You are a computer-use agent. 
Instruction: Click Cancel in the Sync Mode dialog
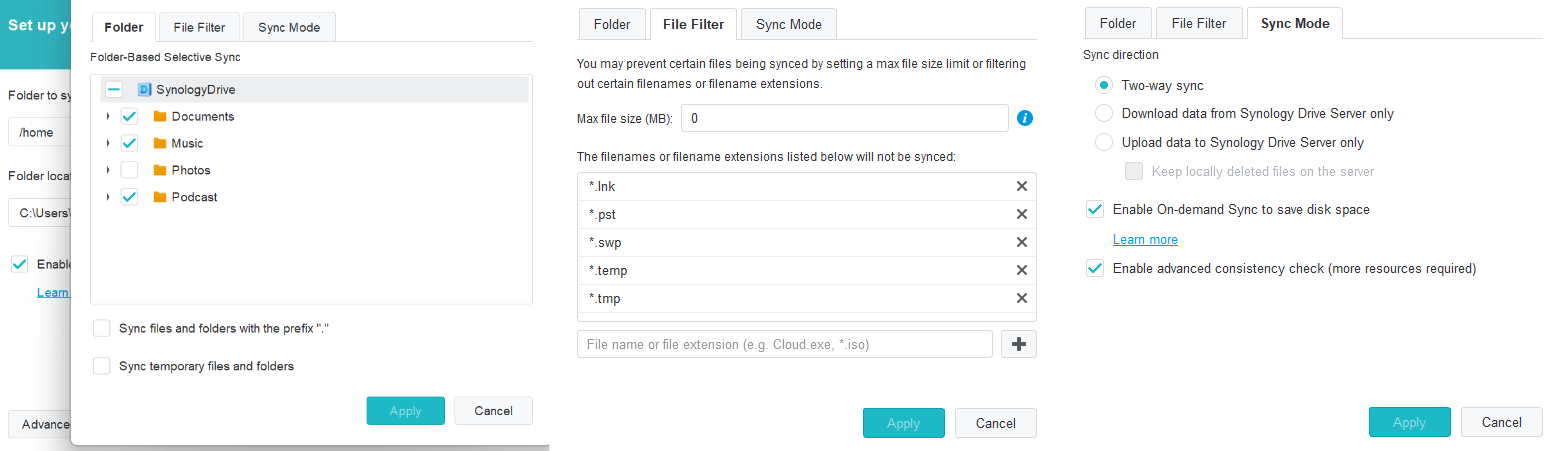(1501, 422)
